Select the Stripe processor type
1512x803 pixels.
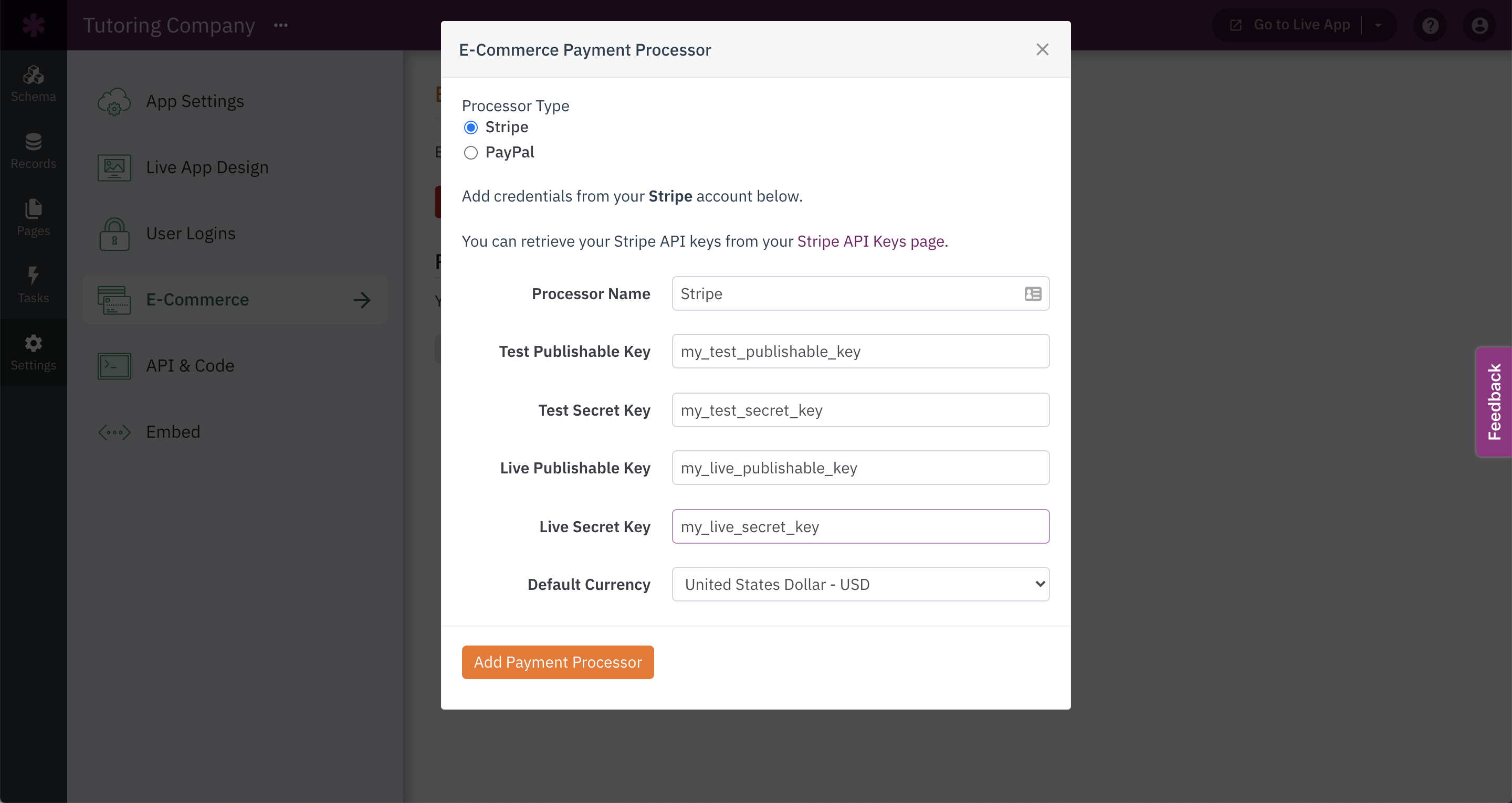(x=471, y=128)
